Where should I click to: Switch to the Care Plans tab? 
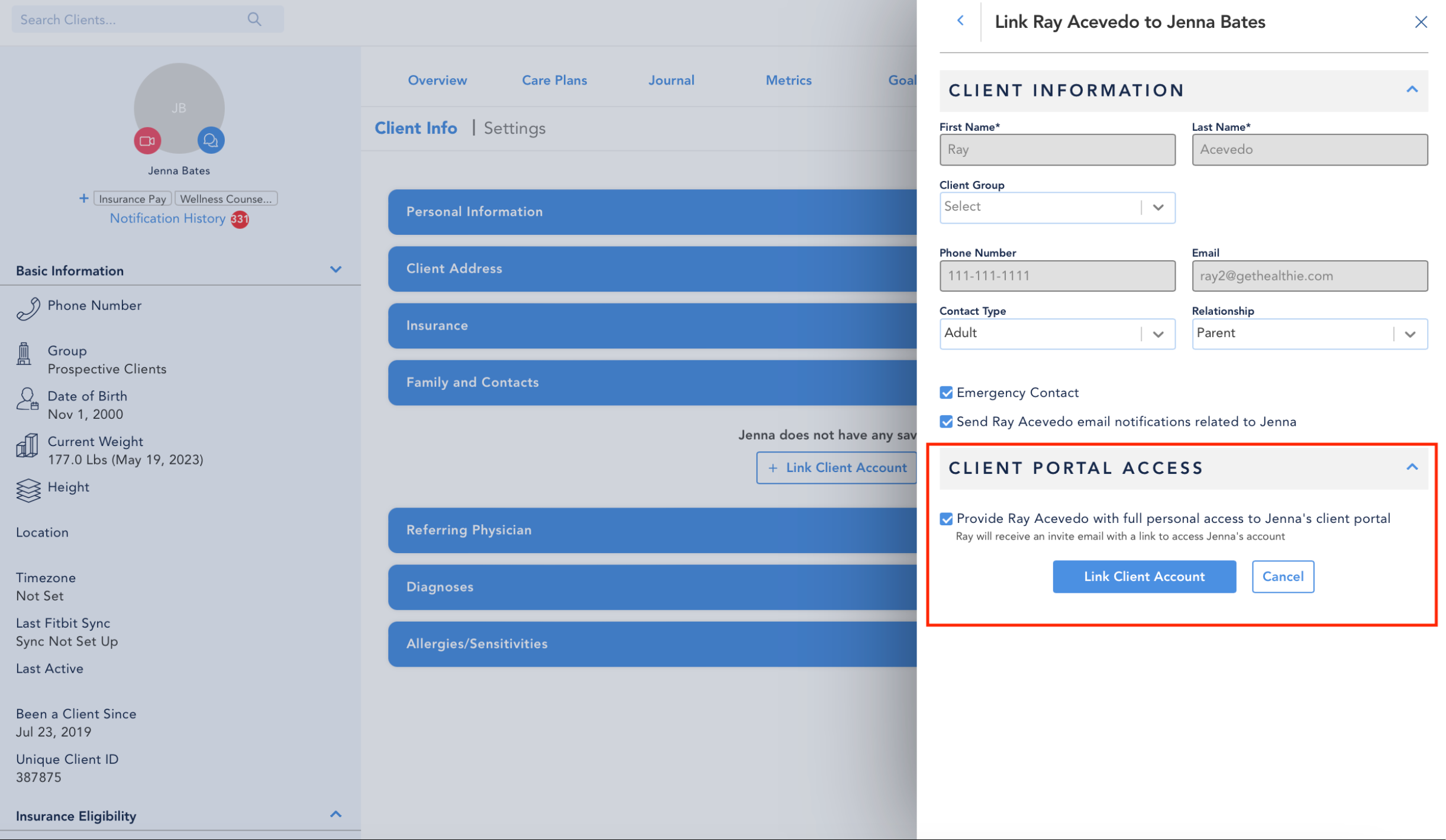(x=554, y=80)
